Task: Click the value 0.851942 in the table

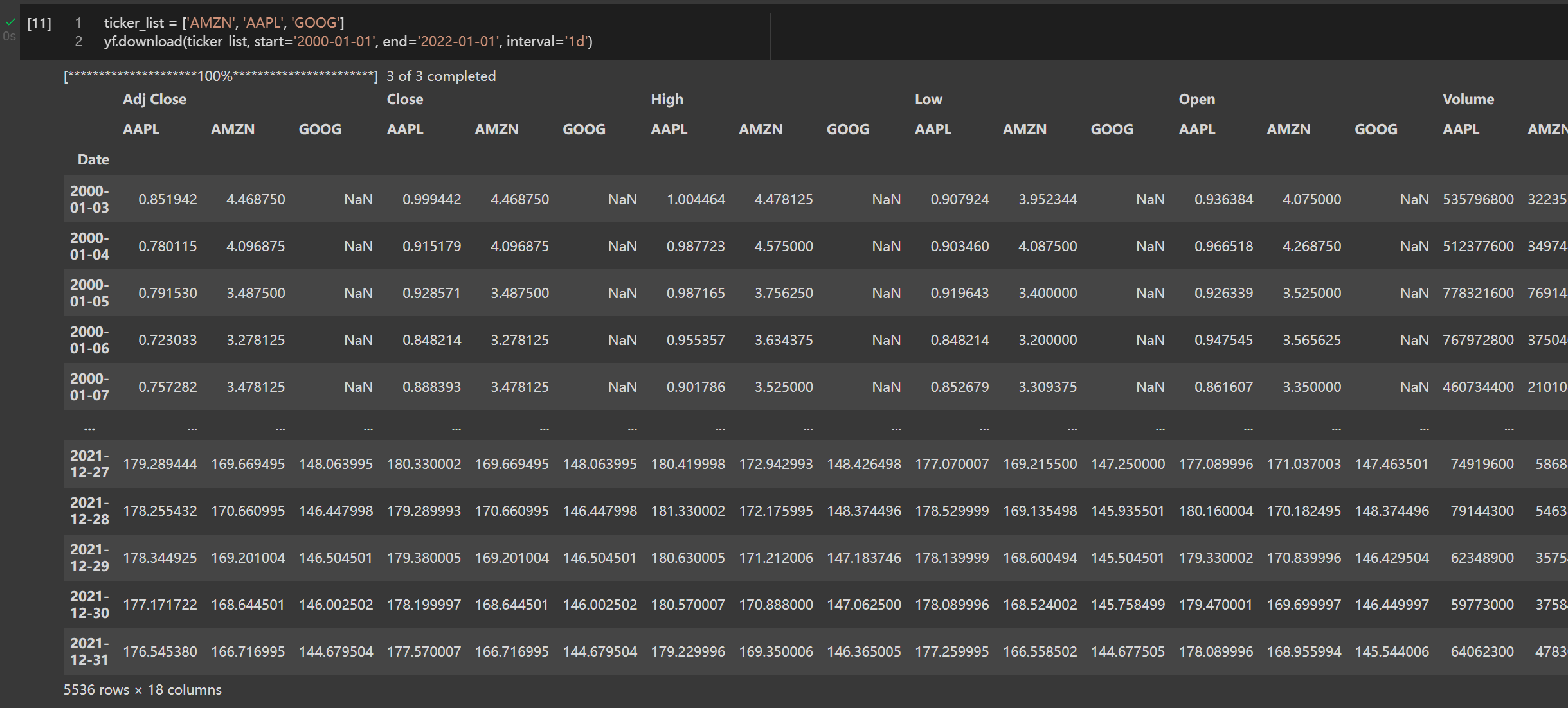Action: point(168,199)
